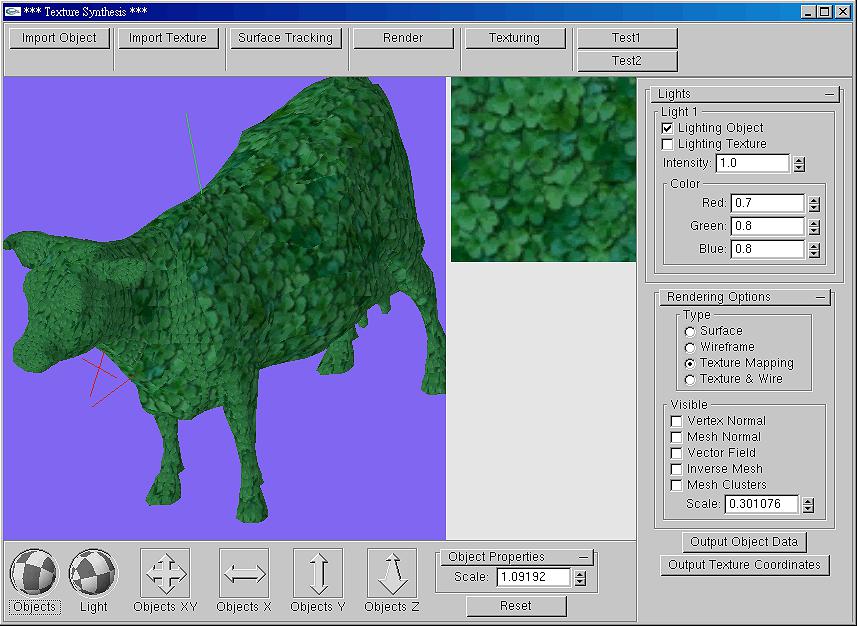Click the Output Texture Coordinates button

[x=744, y=565]
